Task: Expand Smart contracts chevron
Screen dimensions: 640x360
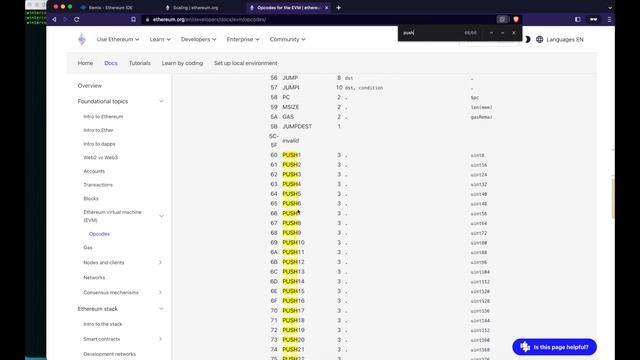Action: [160, 339]
